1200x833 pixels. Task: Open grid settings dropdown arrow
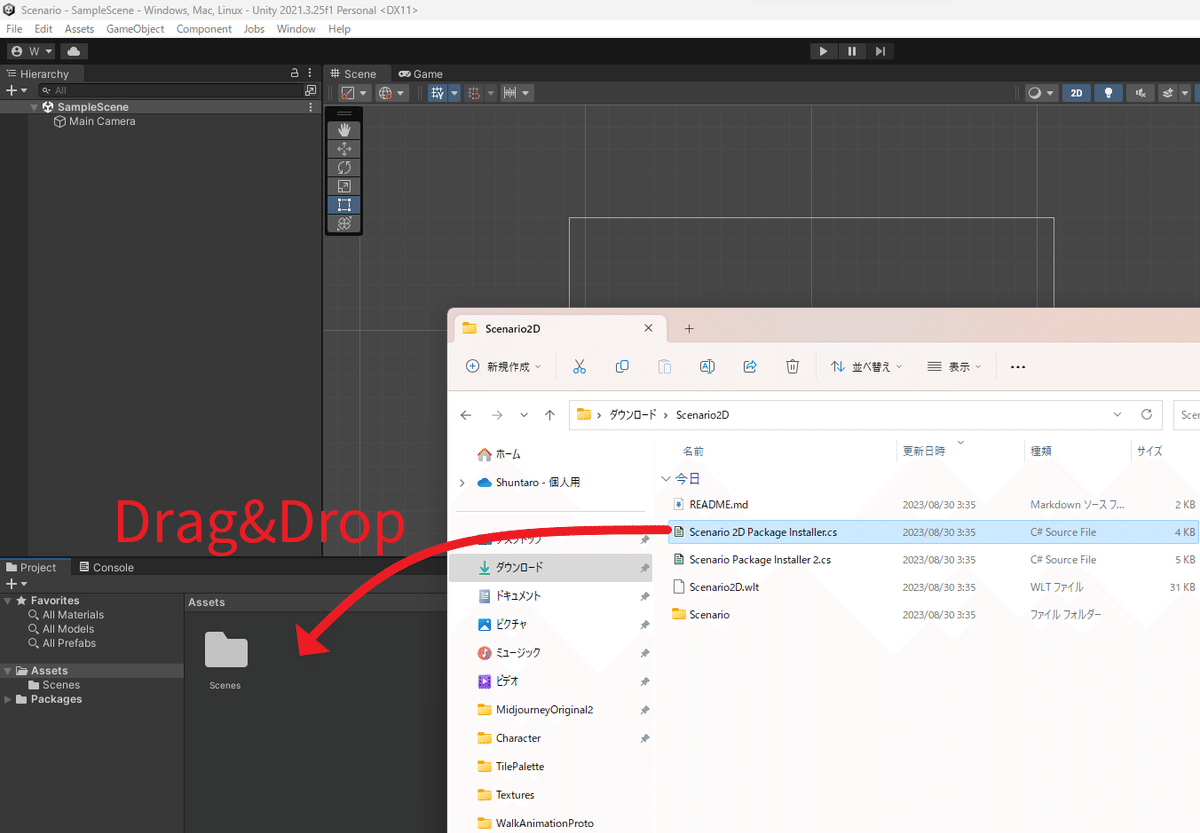pyautogui.click(x=454, y=93)
